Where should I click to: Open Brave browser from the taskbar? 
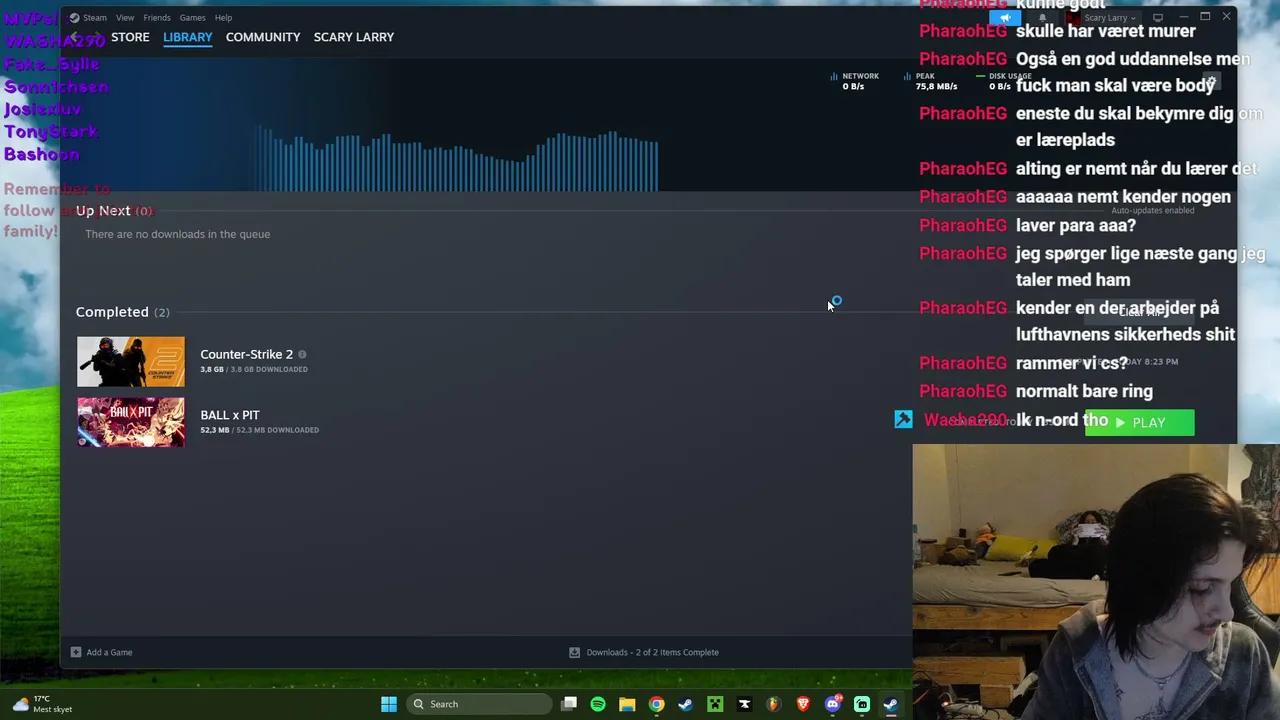803,704
